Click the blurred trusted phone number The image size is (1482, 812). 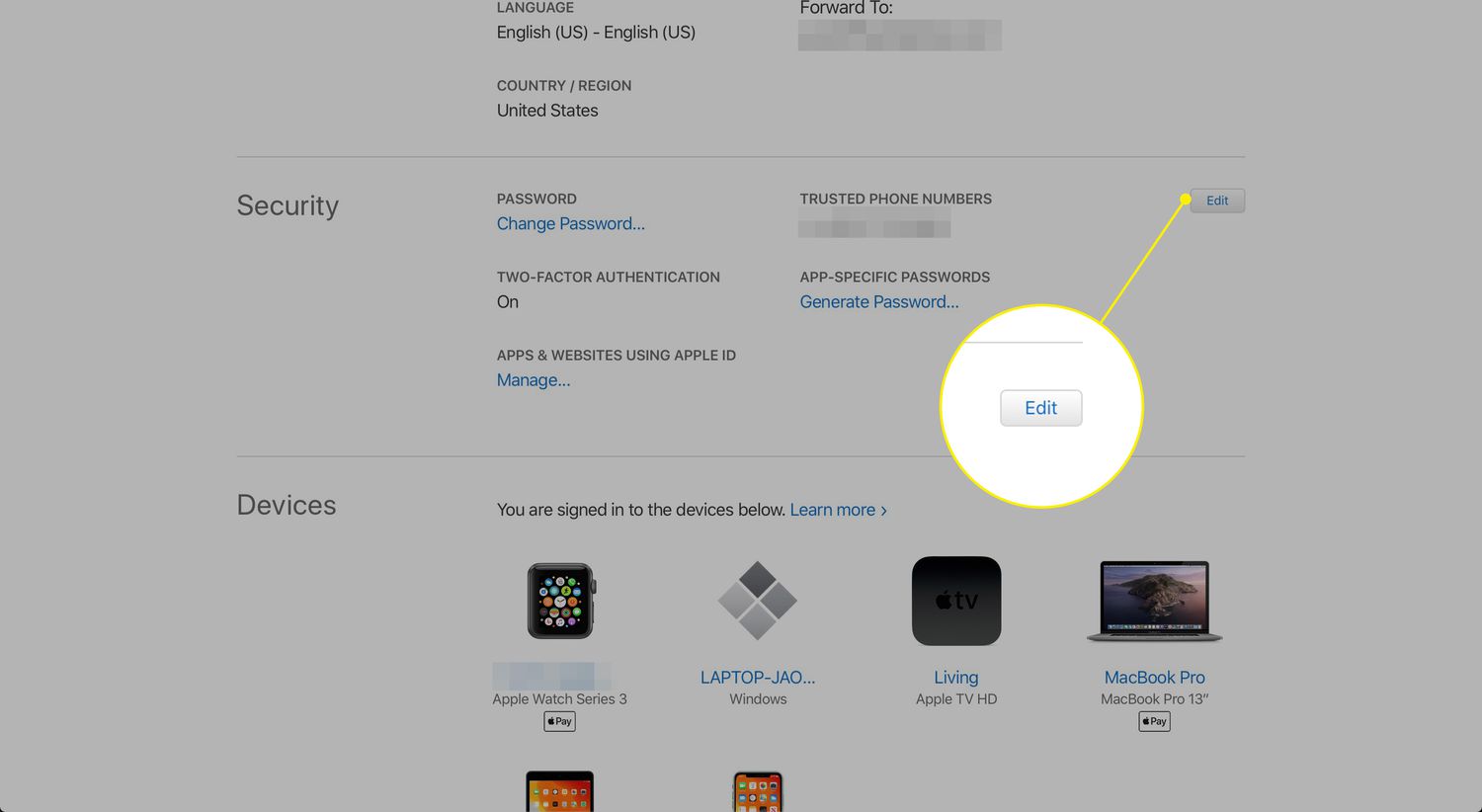[874, 223]
